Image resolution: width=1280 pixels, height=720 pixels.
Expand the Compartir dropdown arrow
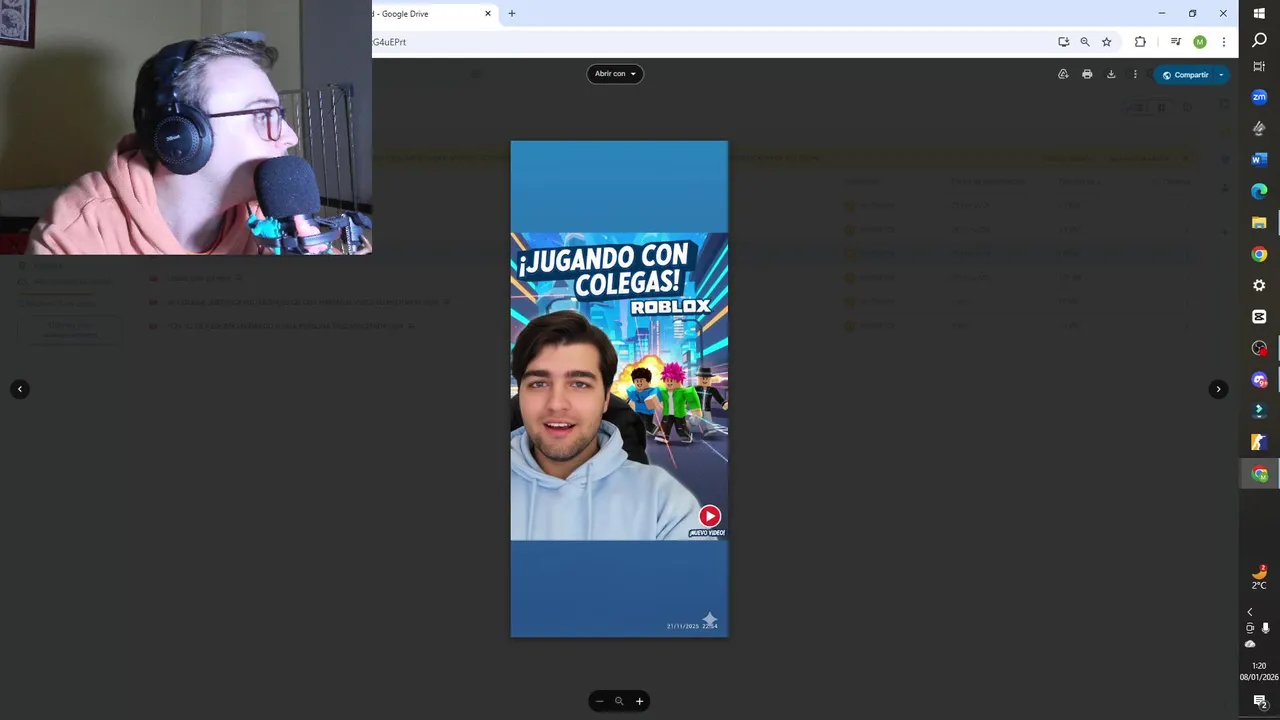pos(1221,75)
